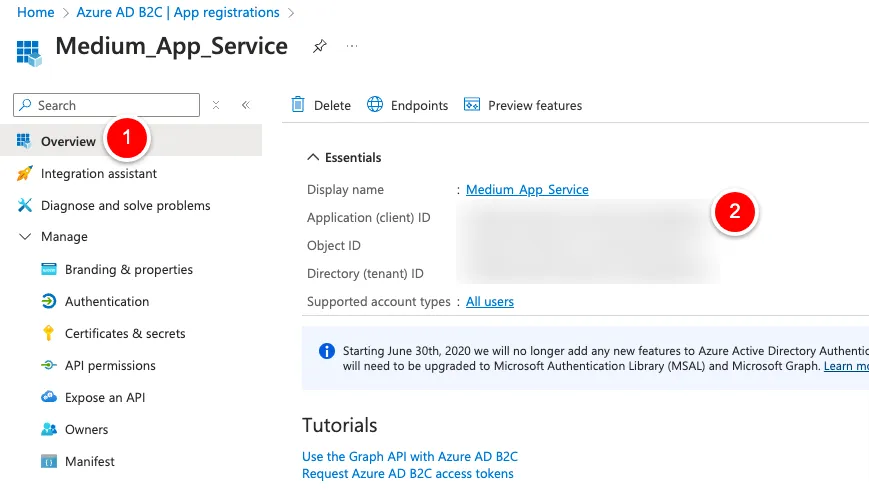Collapse the sidebar with double chevron
The width and height of the screenshot is (869, 504).
245,105
